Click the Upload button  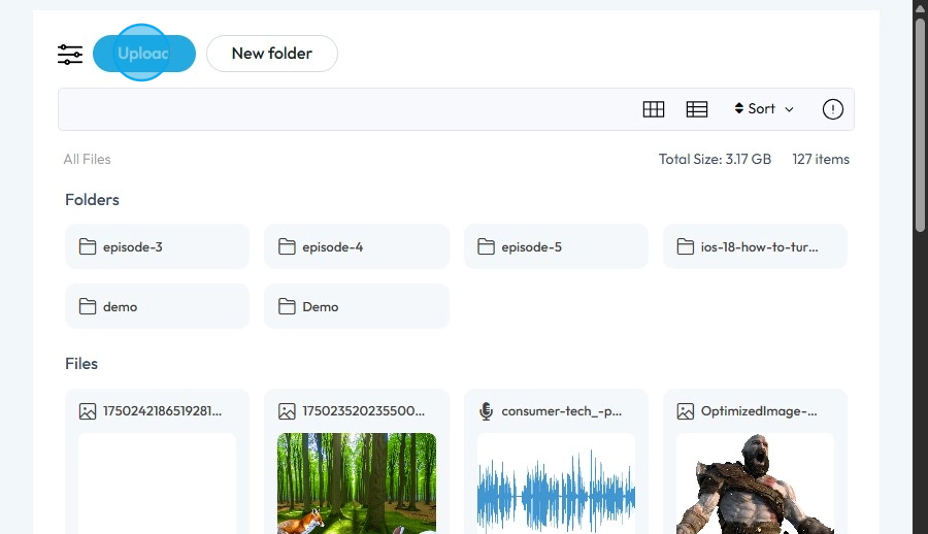pos(144,53)
